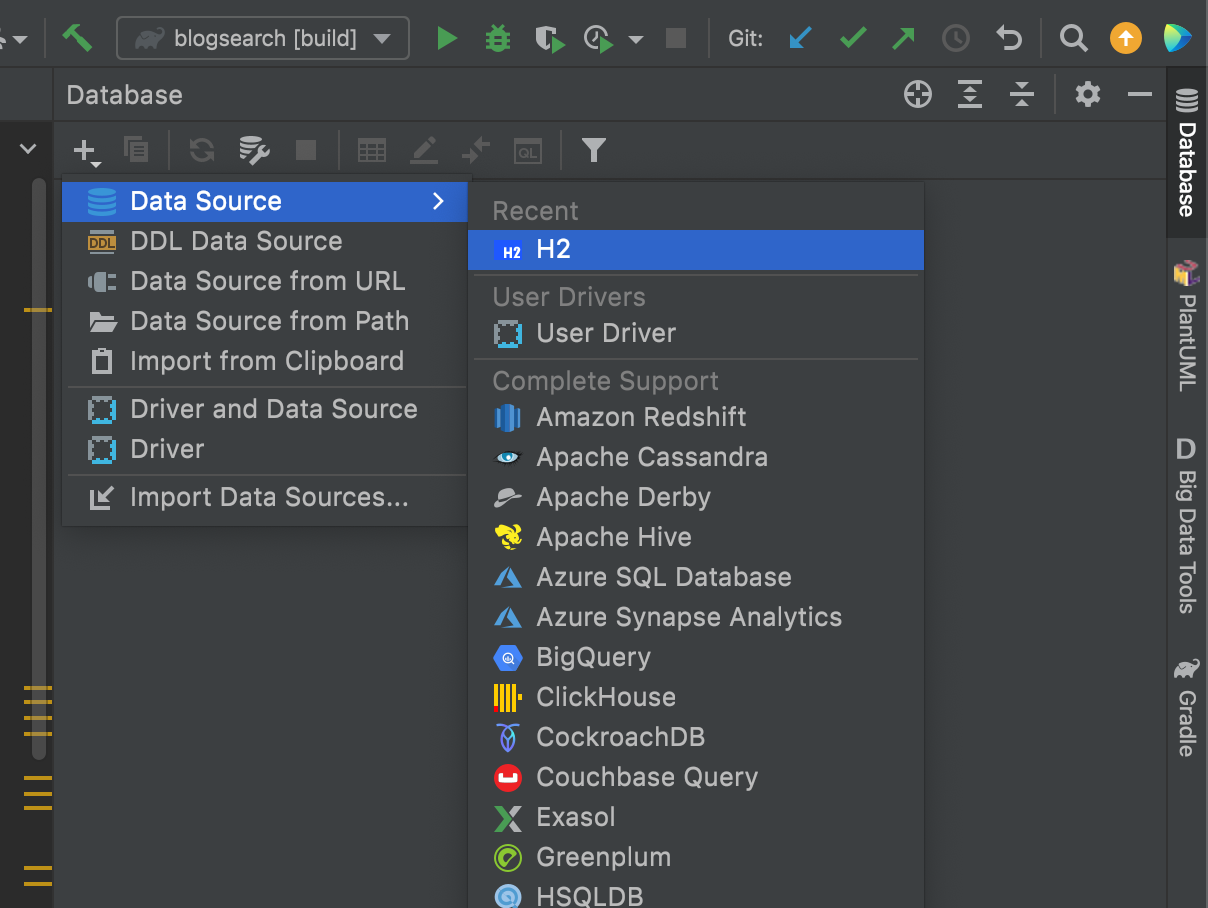Select the Data Source menu item
The width and height of the screenshot is (1208, 908).
coord(265,201)
